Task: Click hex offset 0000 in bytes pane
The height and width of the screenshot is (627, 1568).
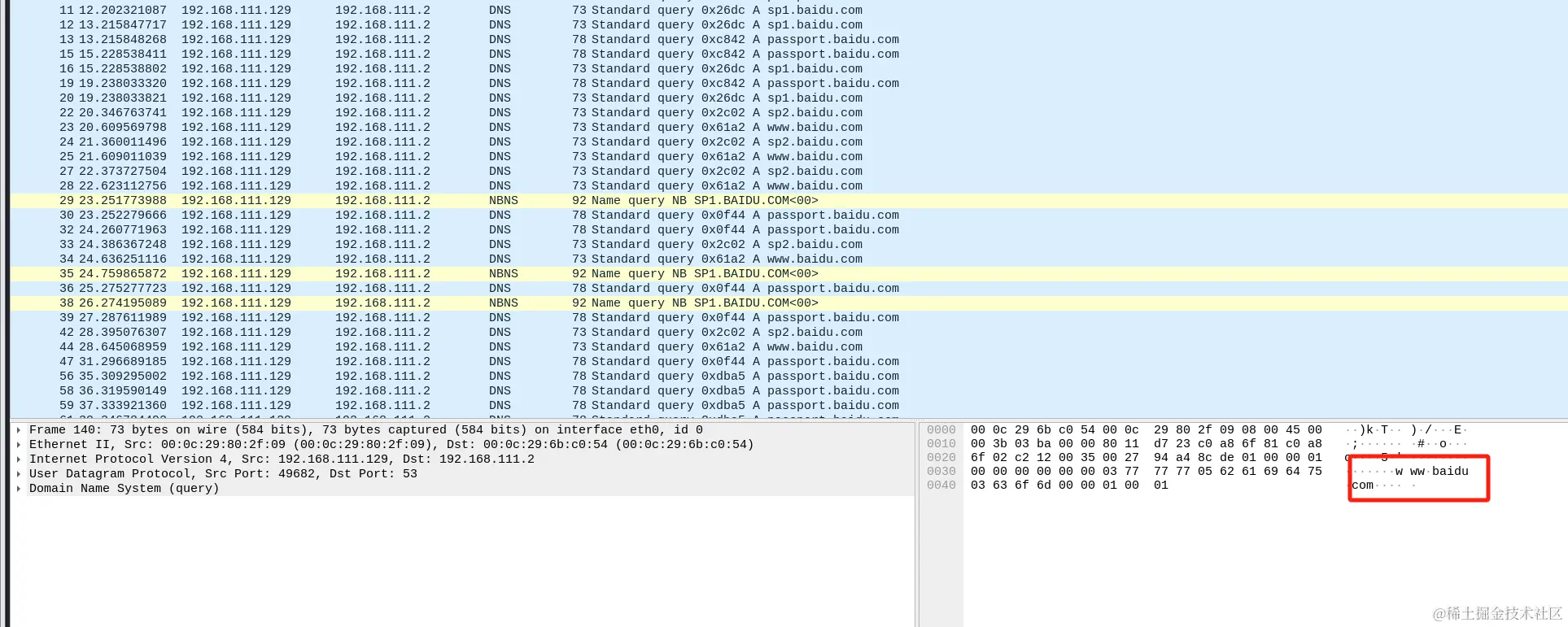Action: click(941, 430)
